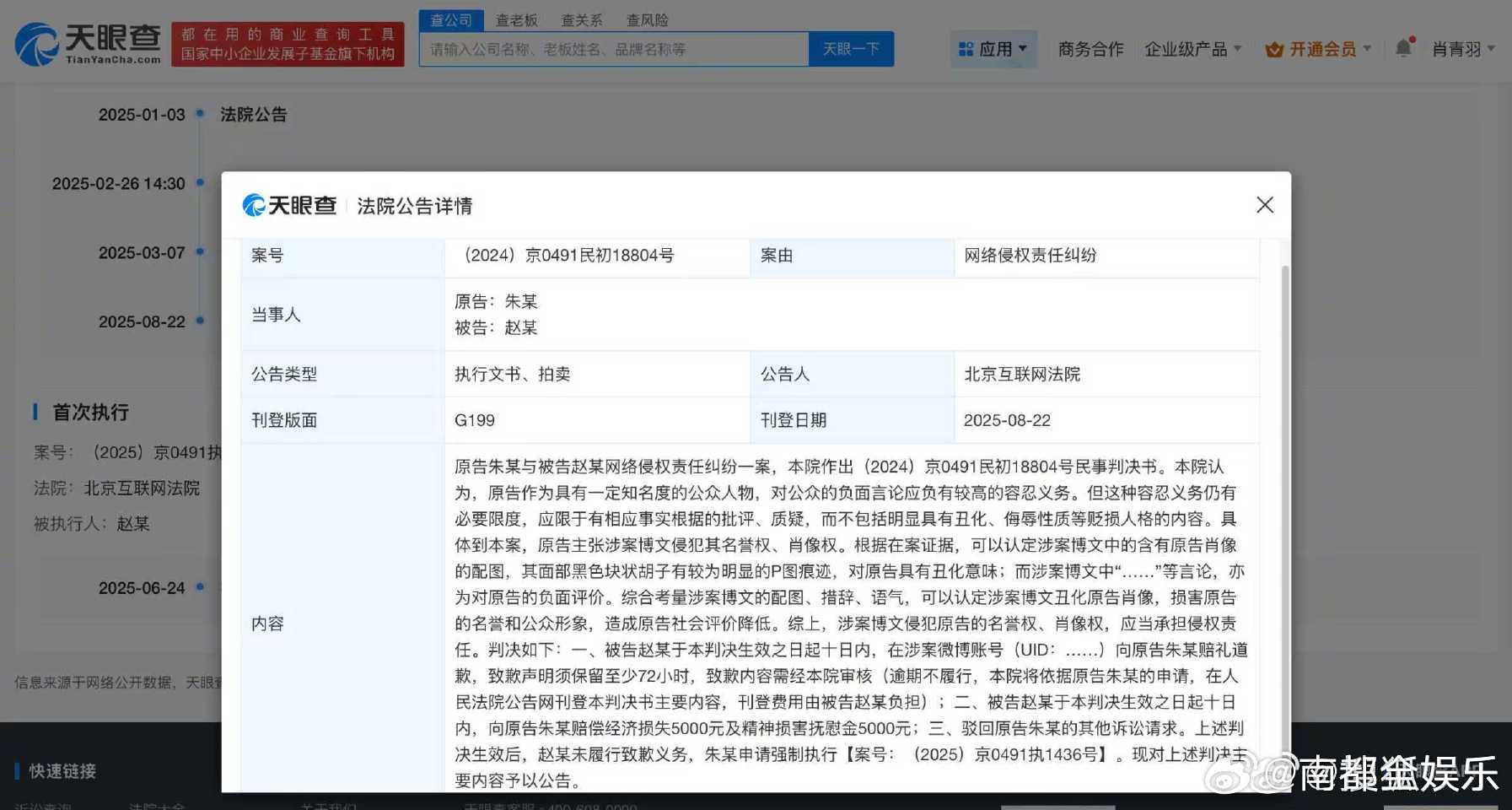Click the 执行文书、拍卖 announcement type cell

coord(596,374)
